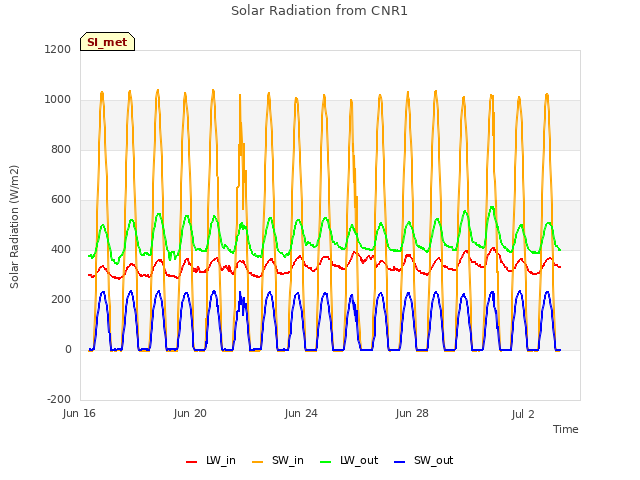Click the Jun 28 x-axis tick label
640x480 pixels.
click(x=412, y=413)
